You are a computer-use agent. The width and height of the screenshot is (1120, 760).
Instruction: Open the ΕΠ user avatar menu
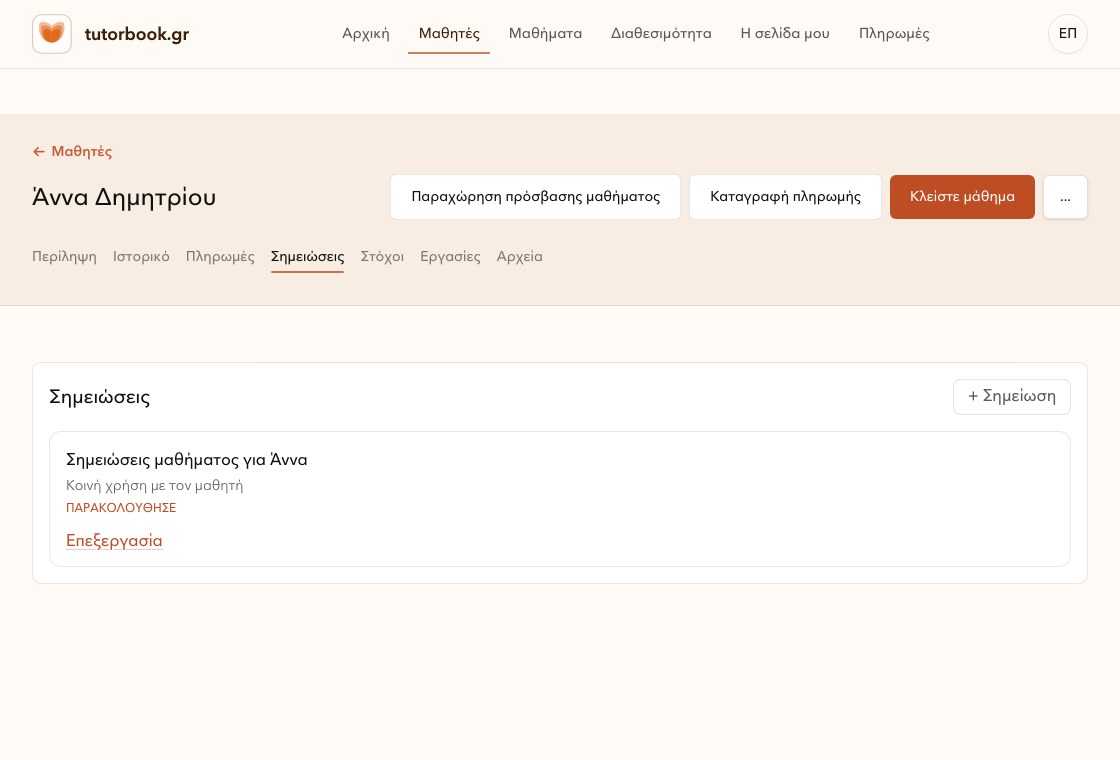tap(1067, 34)
